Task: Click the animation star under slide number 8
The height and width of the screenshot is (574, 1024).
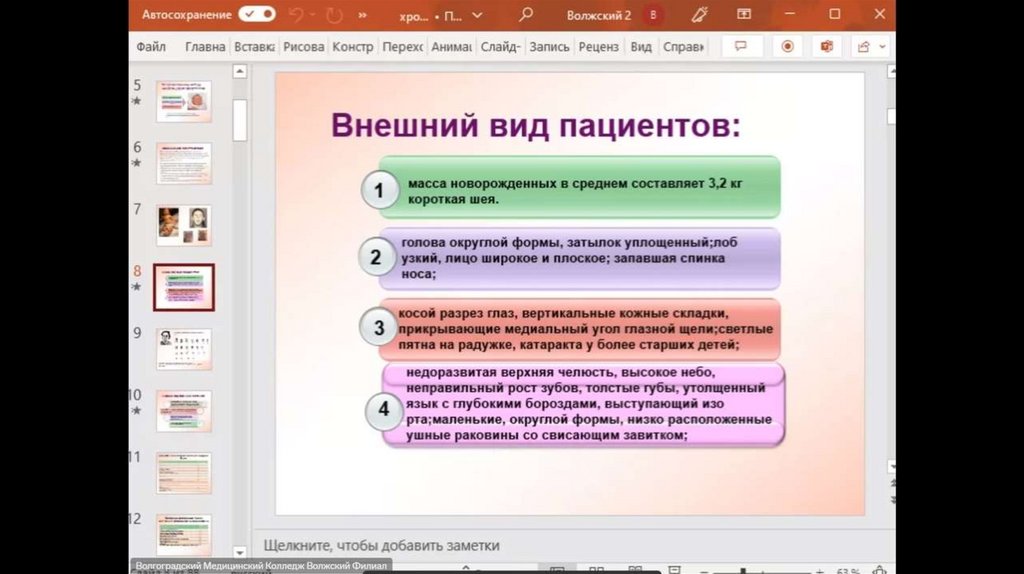Action: coord(136,287)
